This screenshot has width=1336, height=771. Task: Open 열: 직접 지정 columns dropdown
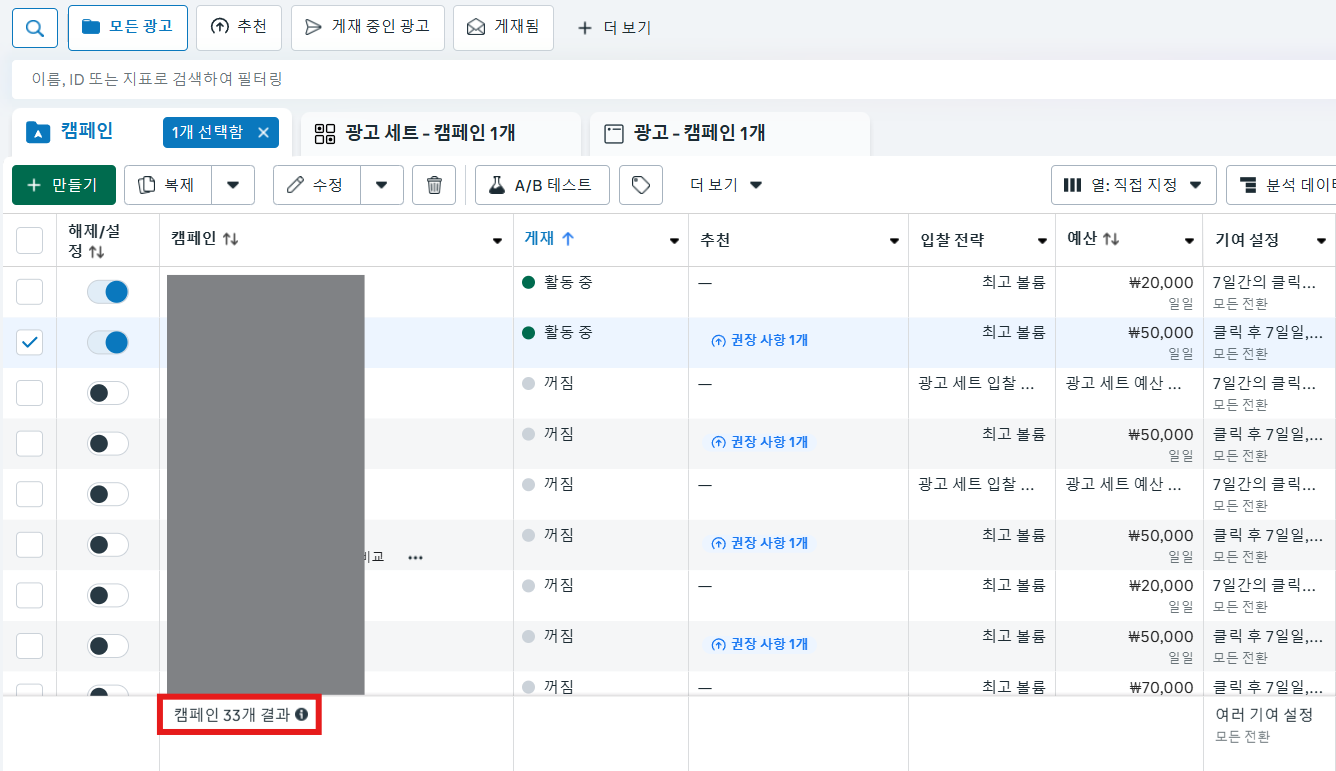pos(1133,185)
